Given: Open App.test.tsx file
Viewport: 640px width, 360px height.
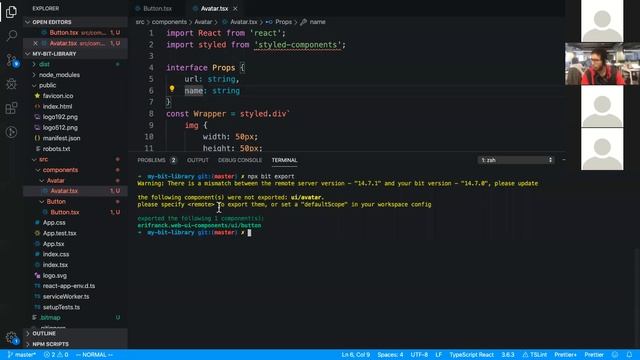Looking at the screenshot, I should [60, 233].
